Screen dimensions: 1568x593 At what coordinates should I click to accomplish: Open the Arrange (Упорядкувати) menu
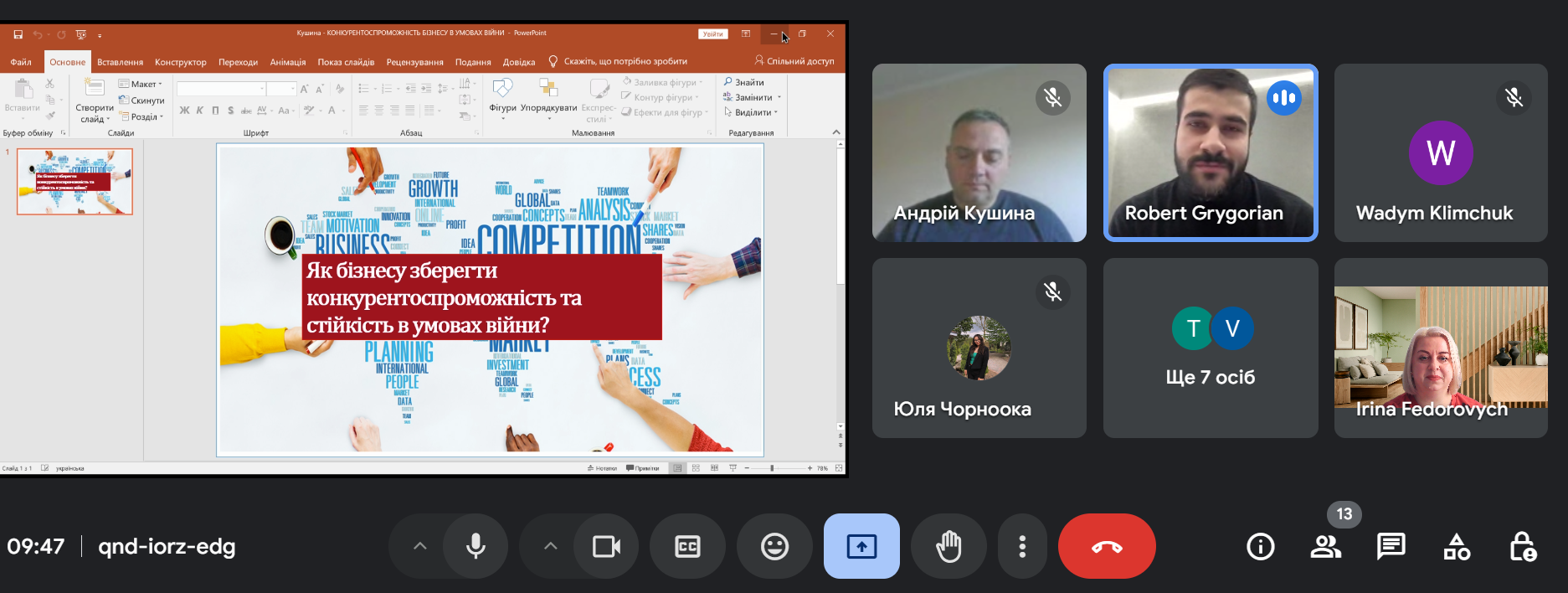point(549,100)
